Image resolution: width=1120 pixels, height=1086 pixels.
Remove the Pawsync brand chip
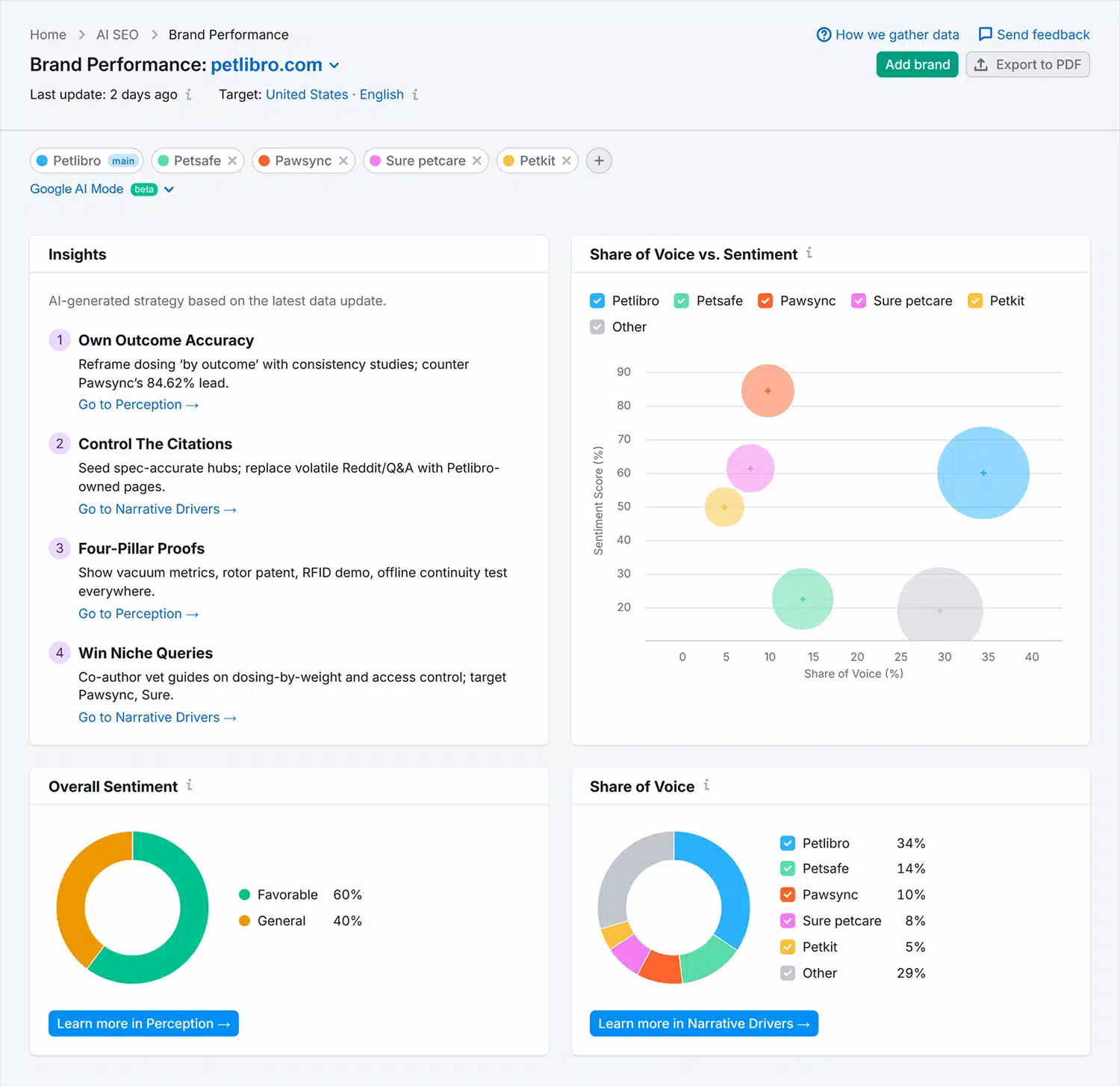coord(343,161)
